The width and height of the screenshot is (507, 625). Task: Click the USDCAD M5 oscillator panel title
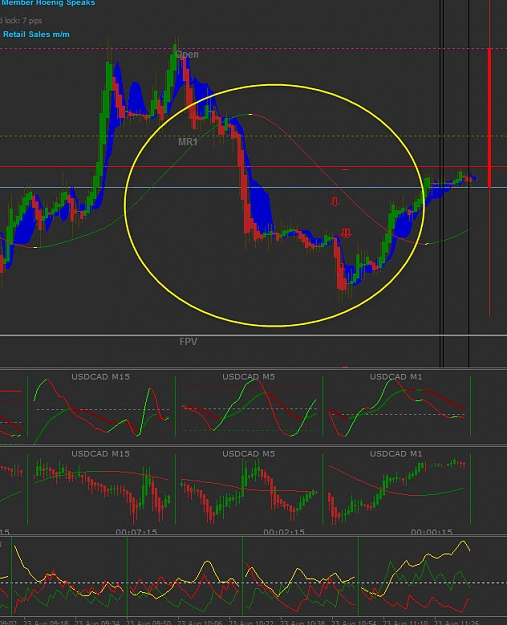point(249,377)
